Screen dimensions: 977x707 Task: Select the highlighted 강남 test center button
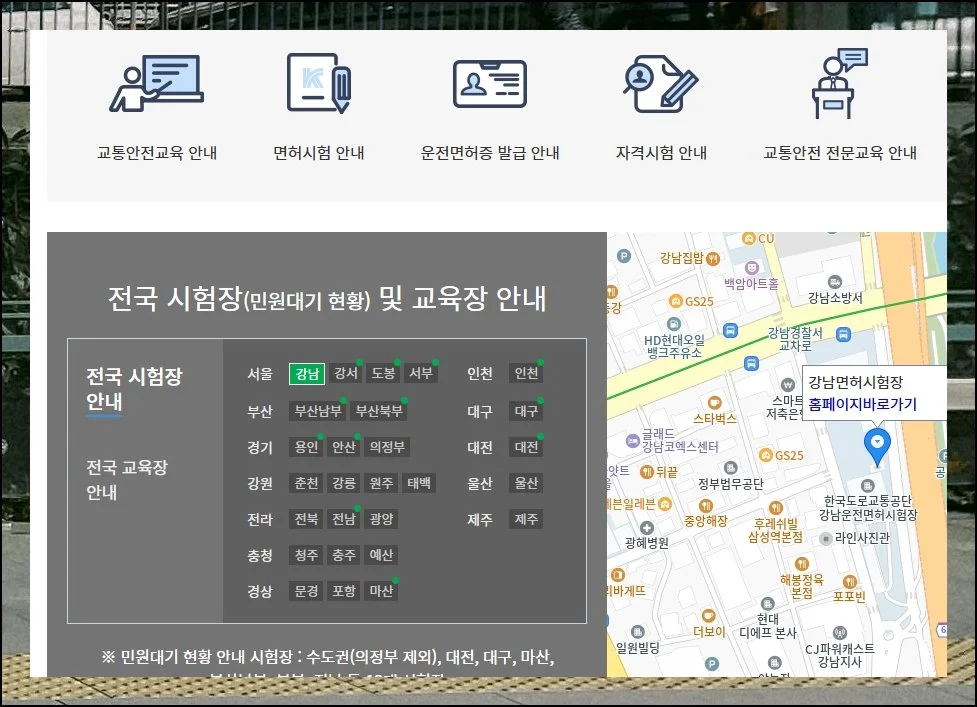tap(307, 374)
